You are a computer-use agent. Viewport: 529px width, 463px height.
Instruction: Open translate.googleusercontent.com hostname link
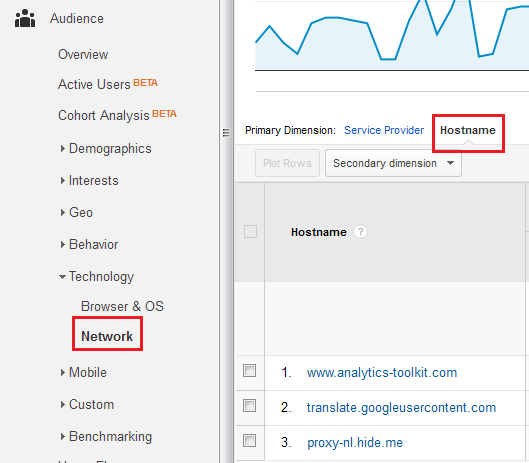click(x=401, y=408)
